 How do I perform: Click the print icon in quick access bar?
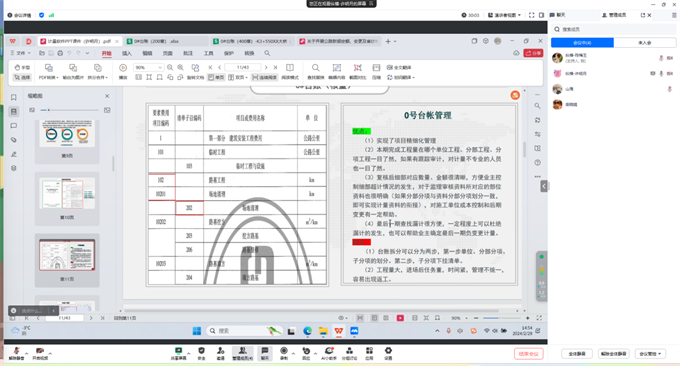[x=60, y=53]
